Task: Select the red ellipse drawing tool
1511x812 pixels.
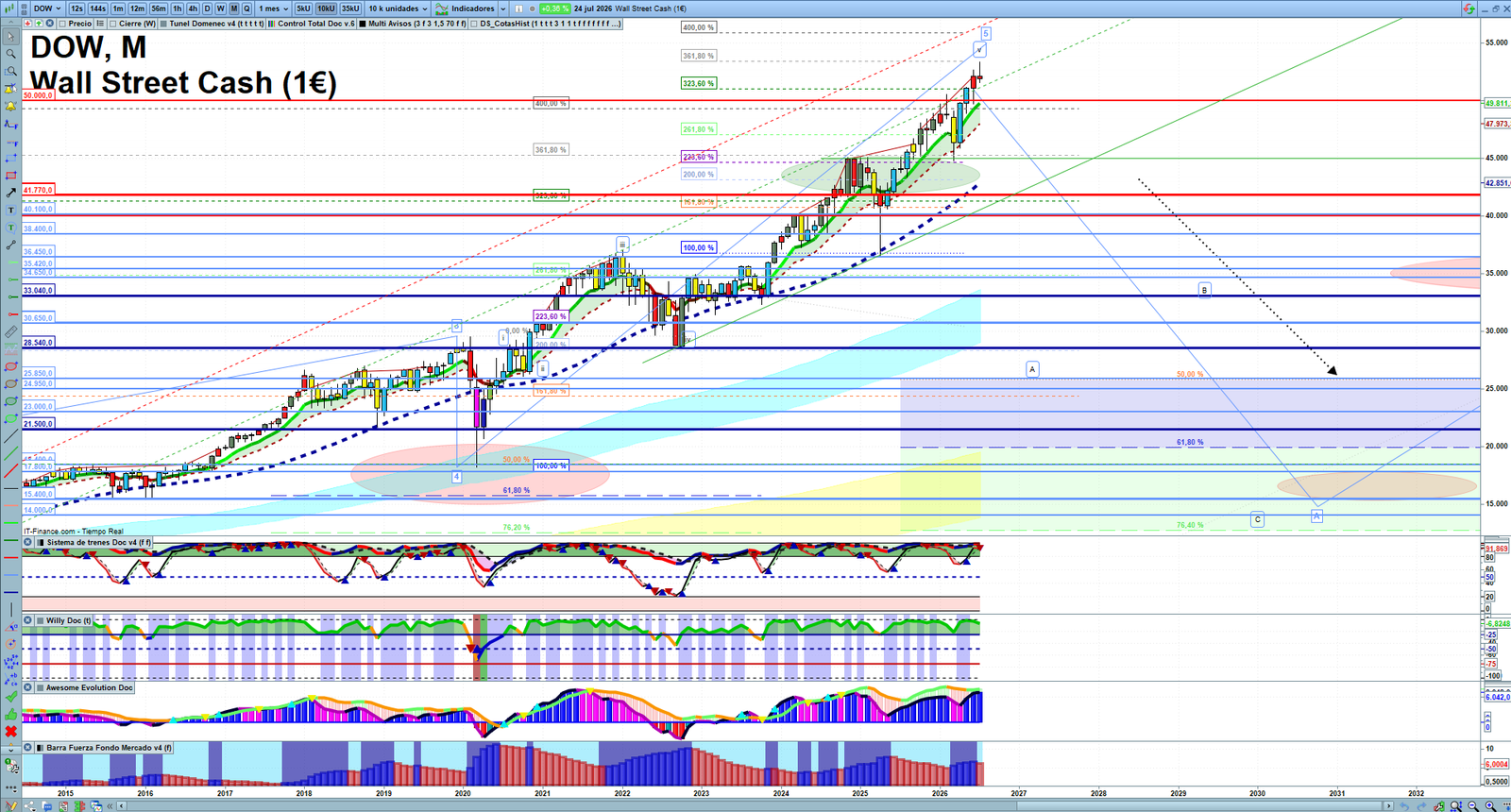Action: tap(10, 365)
